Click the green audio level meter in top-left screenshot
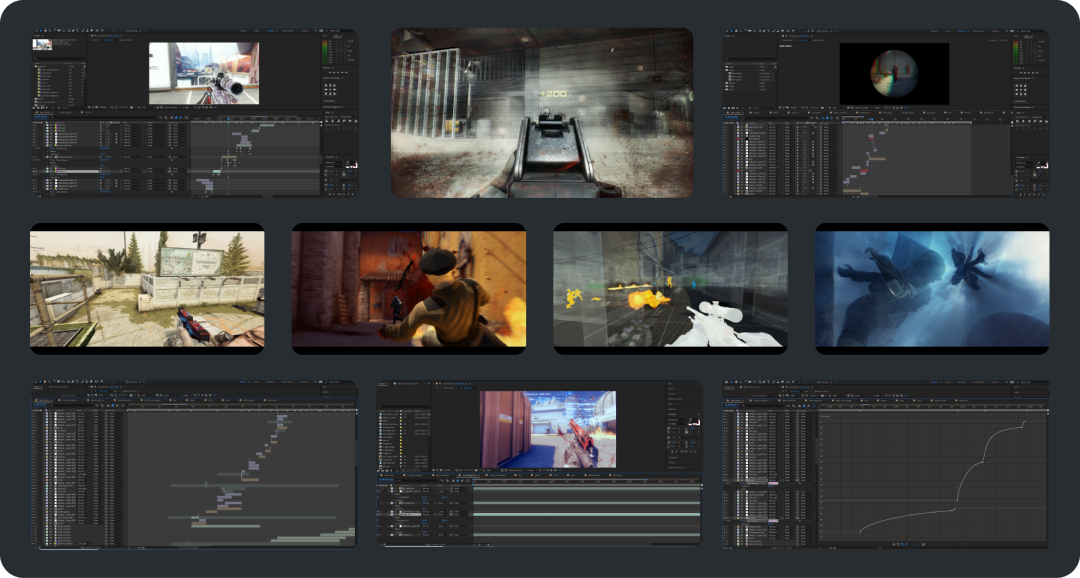This screenshot has width=1080, height=578. pyautogui.click(x=325, y=52)
